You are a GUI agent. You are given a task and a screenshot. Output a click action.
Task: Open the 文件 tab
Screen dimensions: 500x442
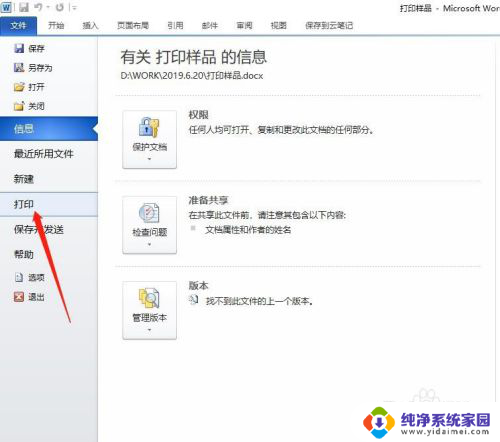pos(18,26)
